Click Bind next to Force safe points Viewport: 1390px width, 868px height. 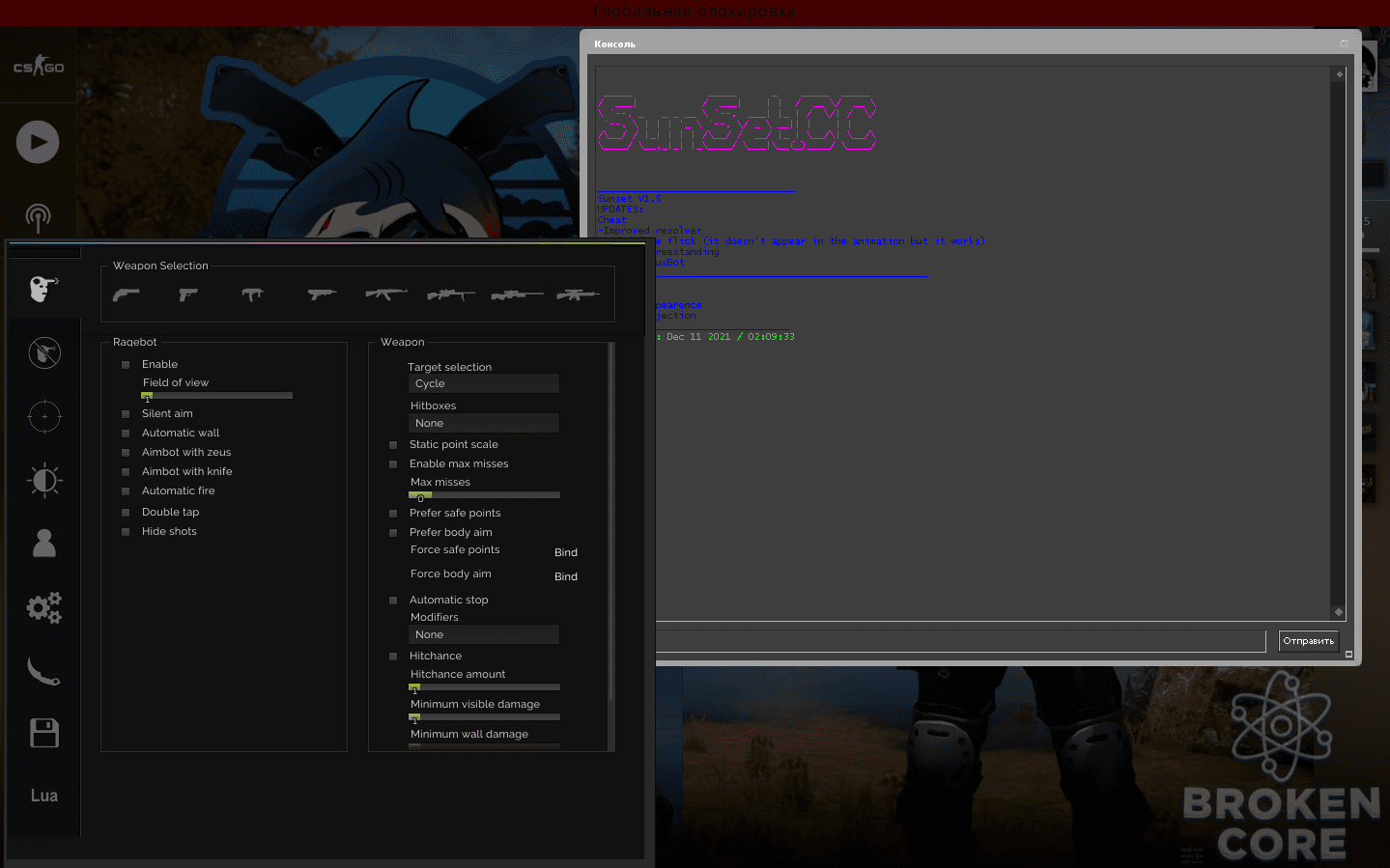(x=566, y=552)
